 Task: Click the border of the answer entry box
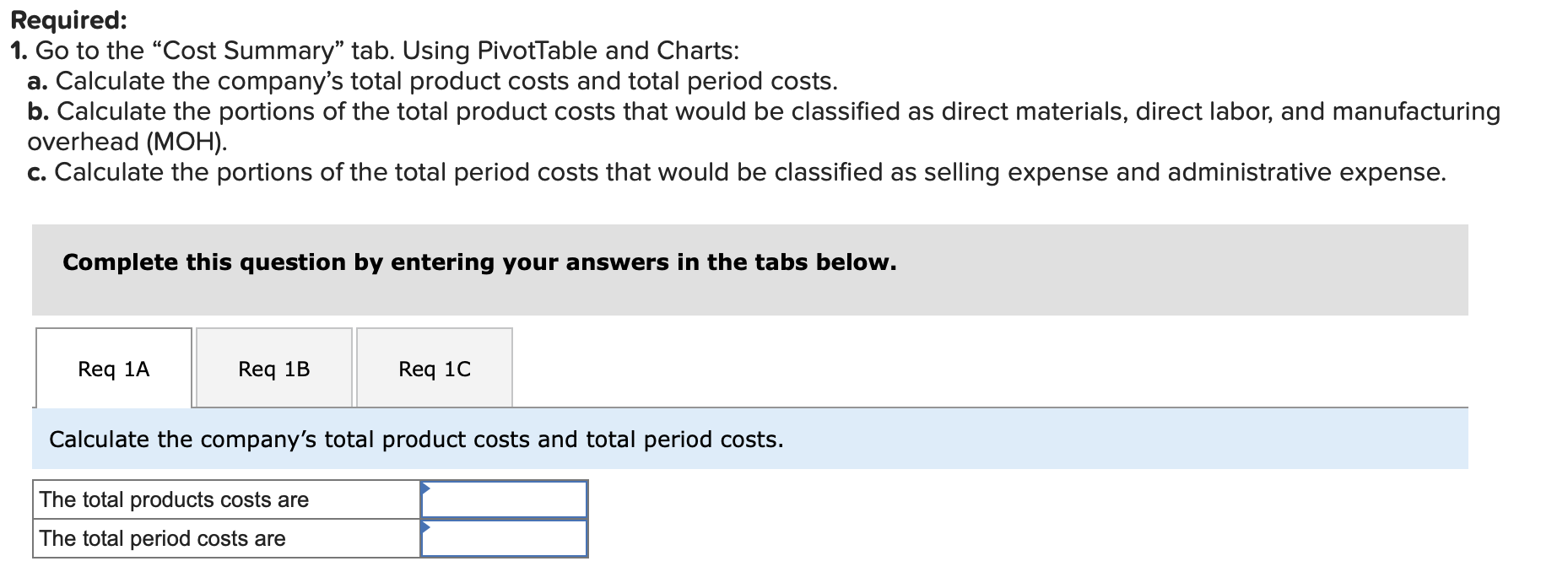pos(587,519)
